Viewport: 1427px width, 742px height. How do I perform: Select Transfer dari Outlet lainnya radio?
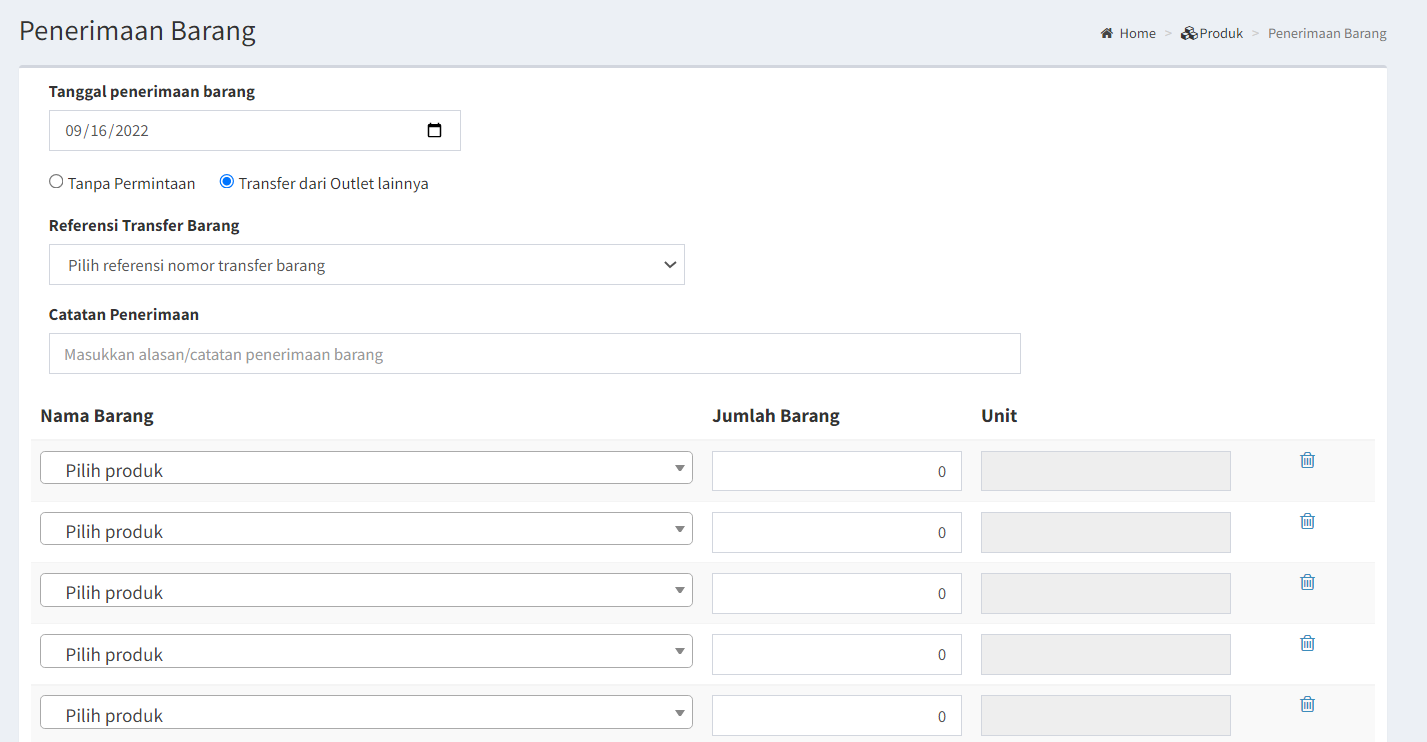pyautogui.click(x=227, y=182)
